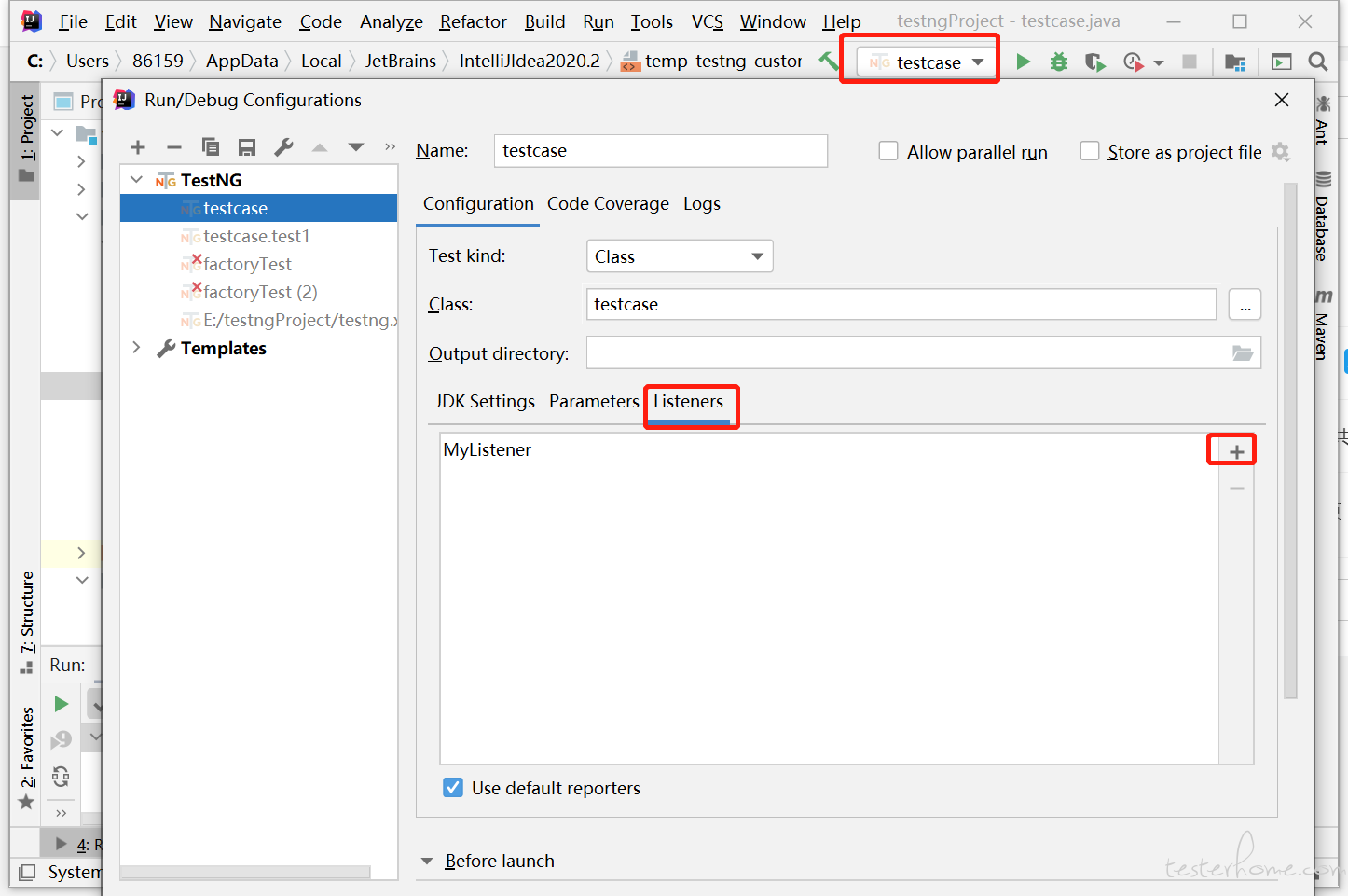Open edit templates wrench icon
This screenshot has height=896, width=1348.
pyautogui.click(x=283, y=147)
